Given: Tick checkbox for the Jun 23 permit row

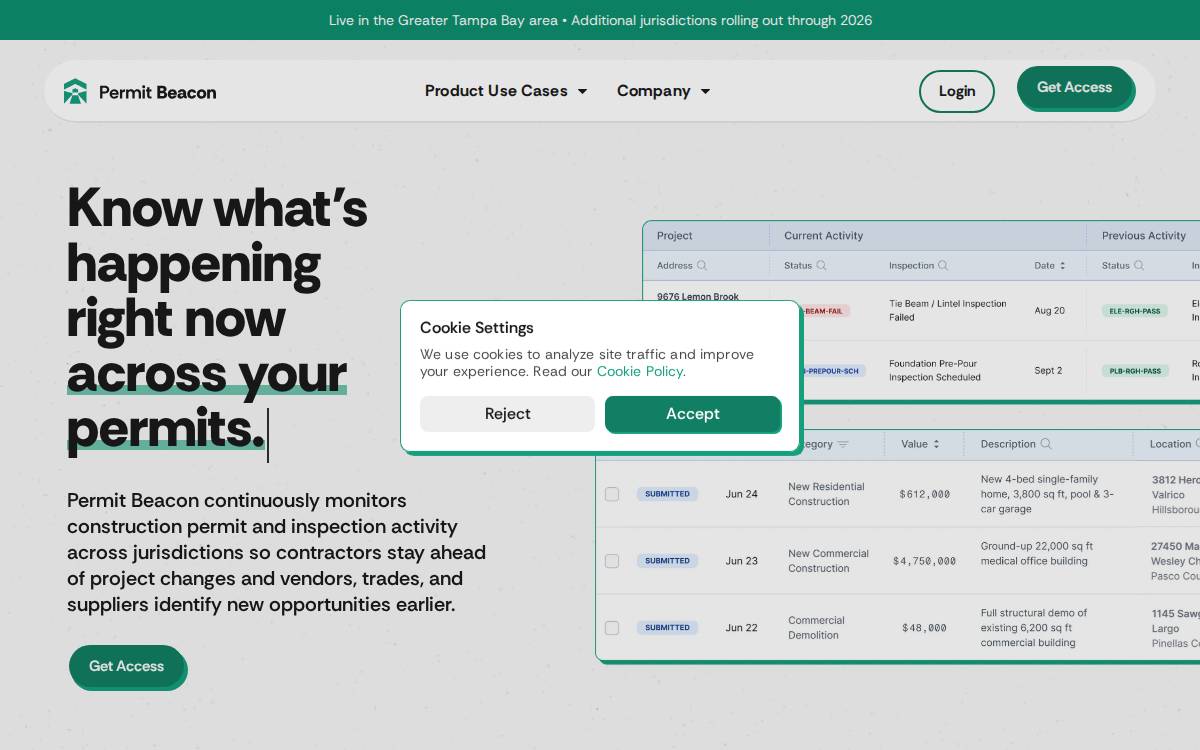Looking at the screenshot, I should pos(612,561).
